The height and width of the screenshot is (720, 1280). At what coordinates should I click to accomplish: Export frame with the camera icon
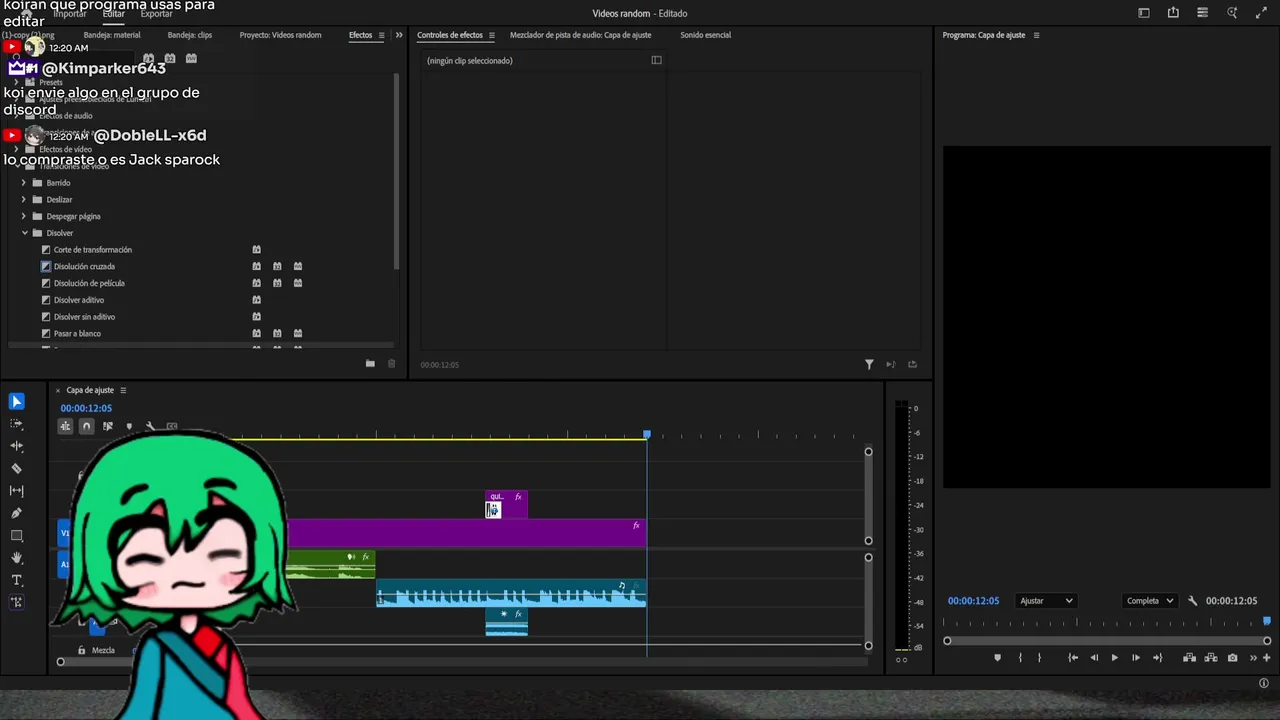coord(1232,658)
